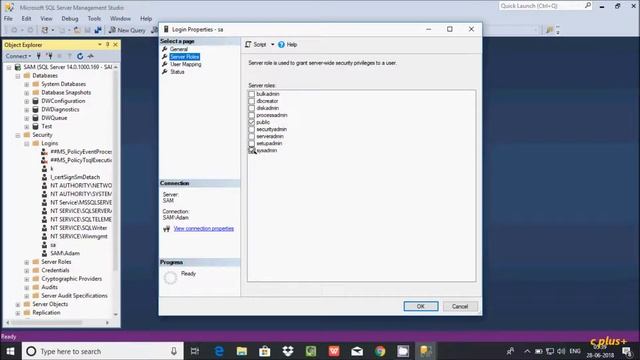Collapse the Logins tree node
This screenshot has height=360, width=640.
coord(27,144)
